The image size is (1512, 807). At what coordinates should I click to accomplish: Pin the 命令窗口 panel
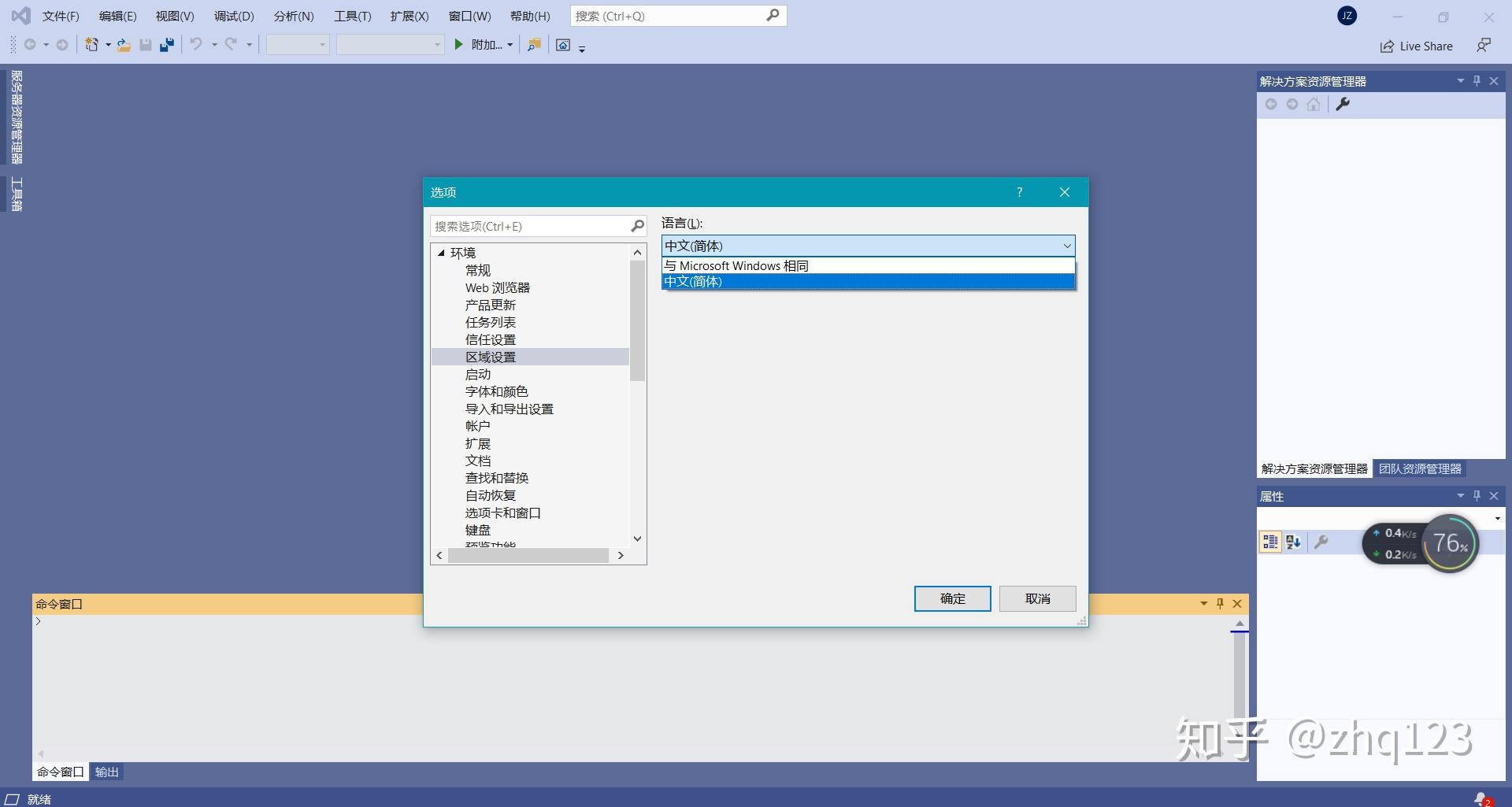(x=1220, y=604)
